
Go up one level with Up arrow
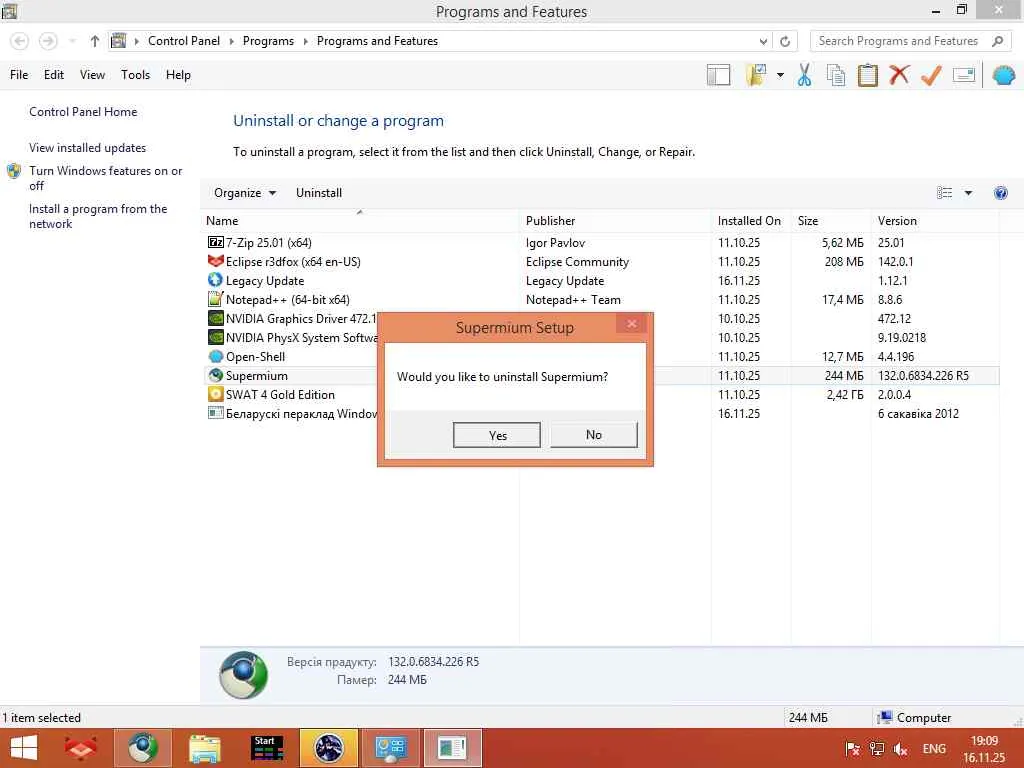click(x=95, y=41)
